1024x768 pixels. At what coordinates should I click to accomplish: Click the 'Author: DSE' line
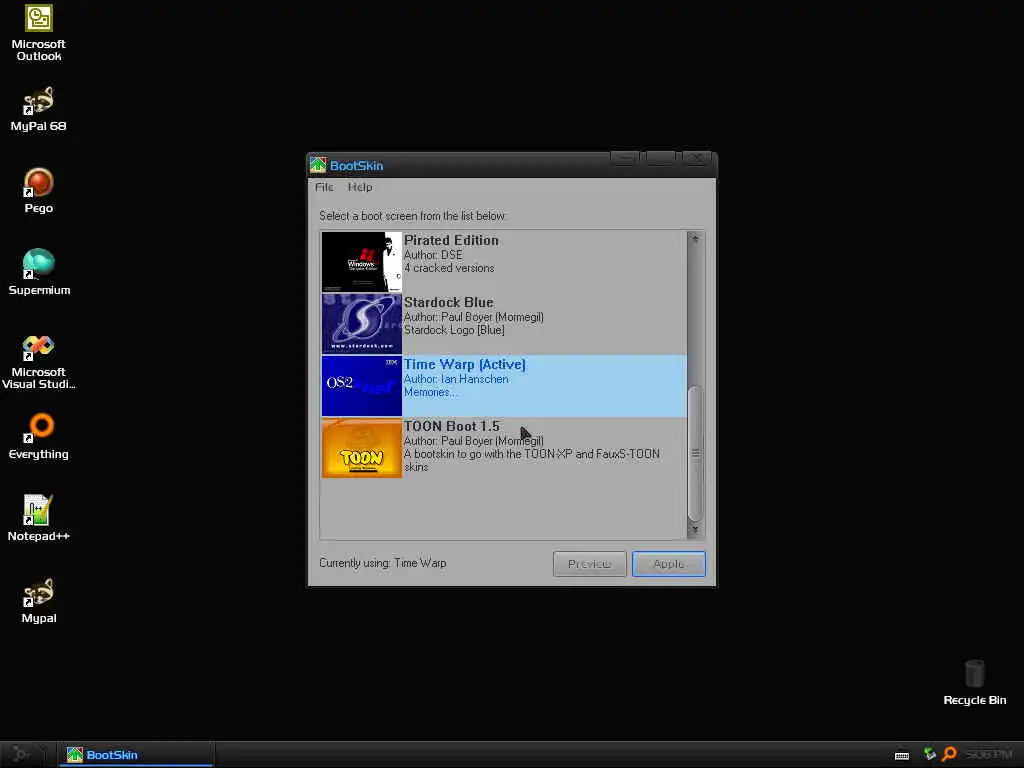coord(433,255)
